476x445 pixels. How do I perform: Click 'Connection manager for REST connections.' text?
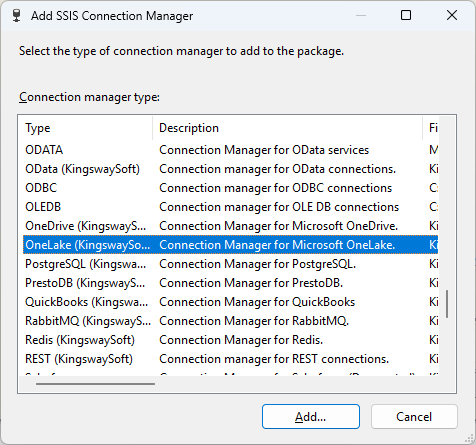point(274,359)
